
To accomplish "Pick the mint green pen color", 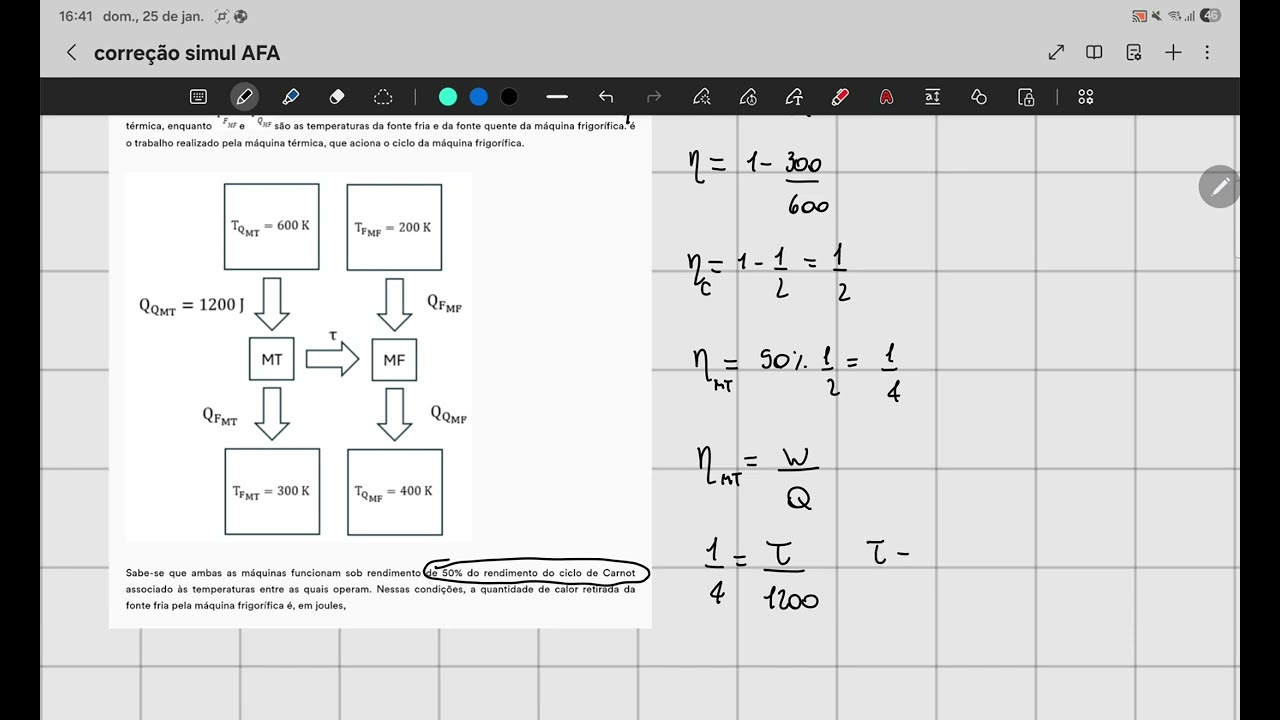I will tap(448, 97).
